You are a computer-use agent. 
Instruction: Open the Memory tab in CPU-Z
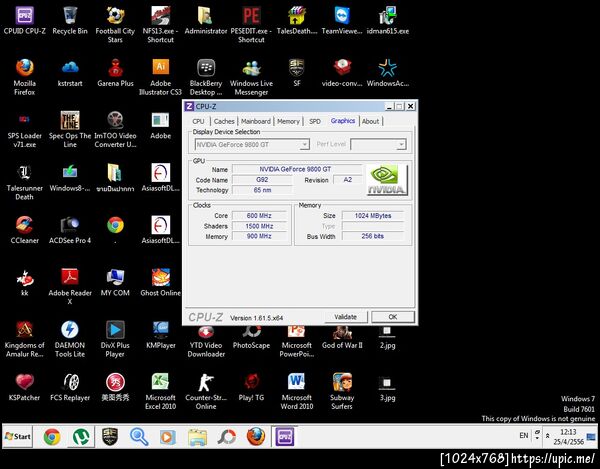(x=288, y=121)
